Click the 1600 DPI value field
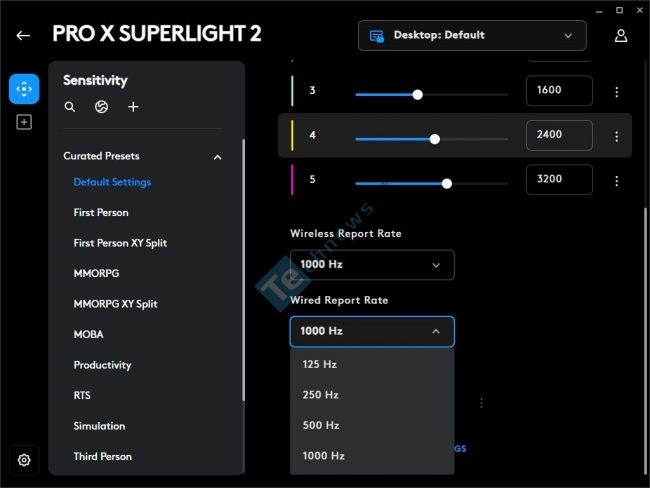Image resolution: width=650 pixels, height=488 pixels. point(559,90)
